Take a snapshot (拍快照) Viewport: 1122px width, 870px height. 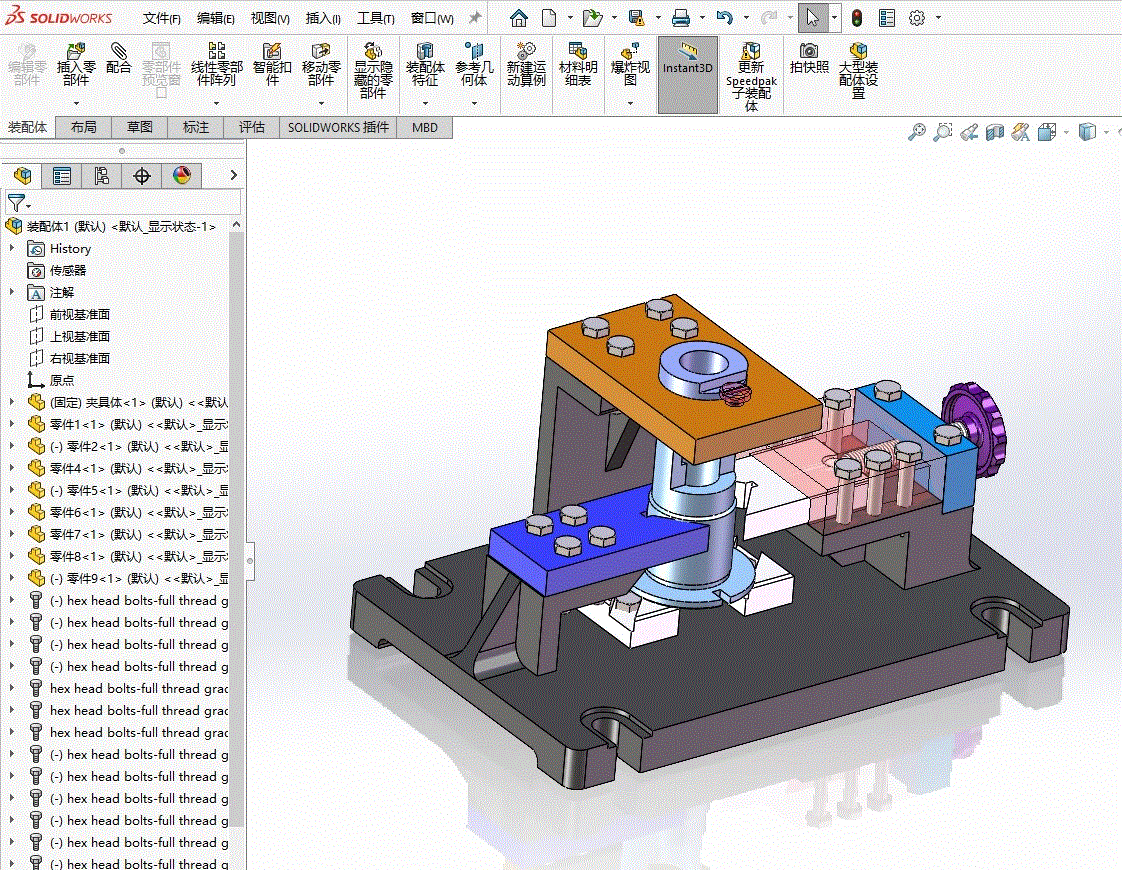(809, 59)
